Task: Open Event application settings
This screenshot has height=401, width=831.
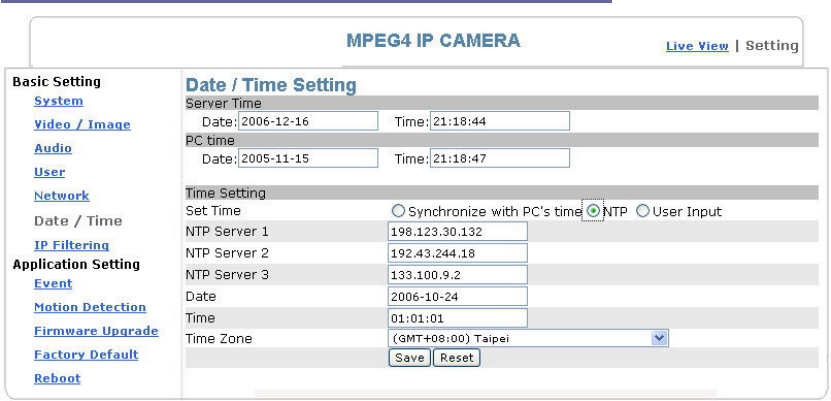Action: tap(53, 284)
